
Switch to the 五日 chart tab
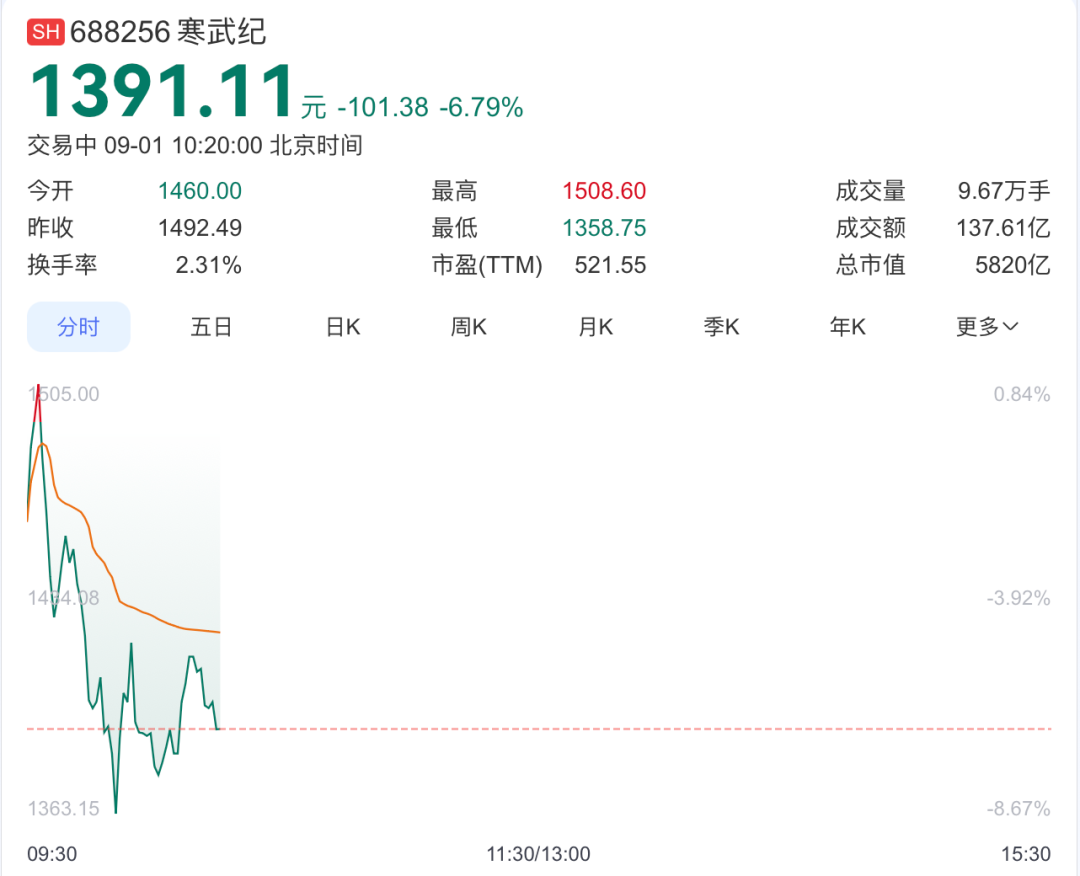211,327
